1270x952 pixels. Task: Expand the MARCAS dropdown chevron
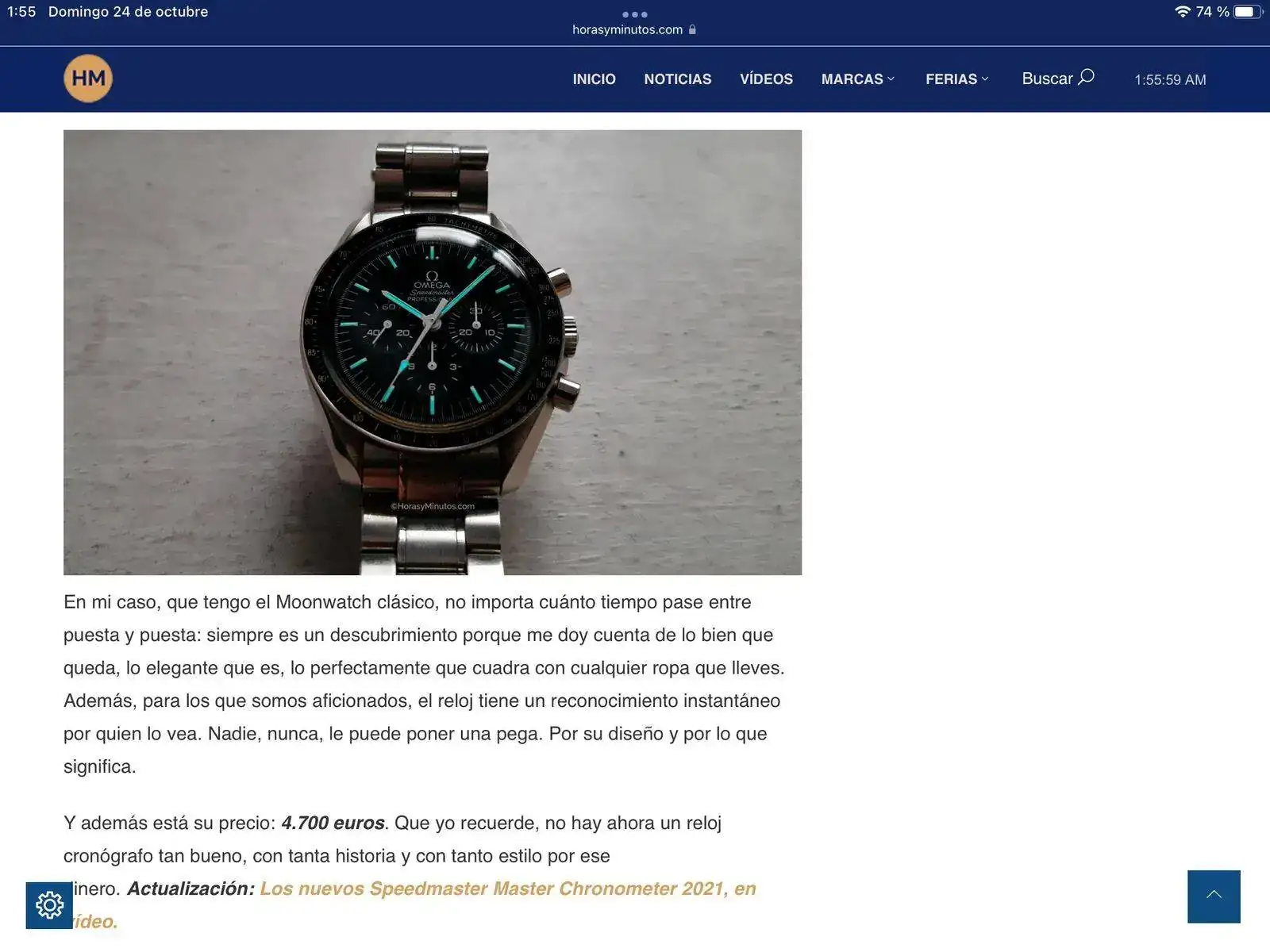891,79
